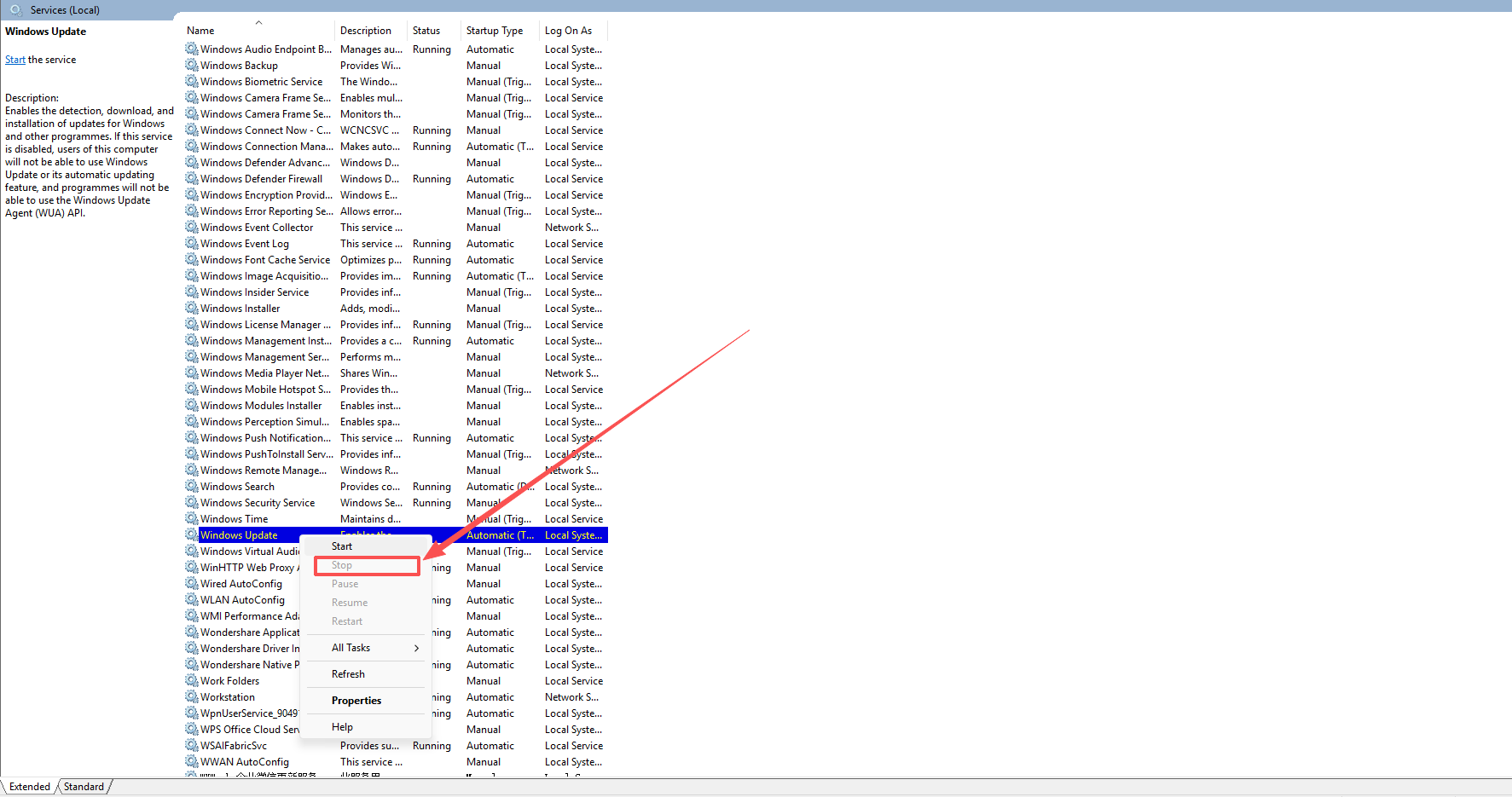
Task: Click the gear icon beside Windows Backup
Action: click(x=192, y=66)
